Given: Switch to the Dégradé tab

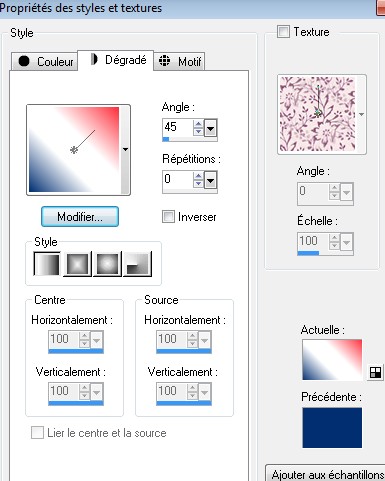Looking at the screenshot, I should click(116, 60).
